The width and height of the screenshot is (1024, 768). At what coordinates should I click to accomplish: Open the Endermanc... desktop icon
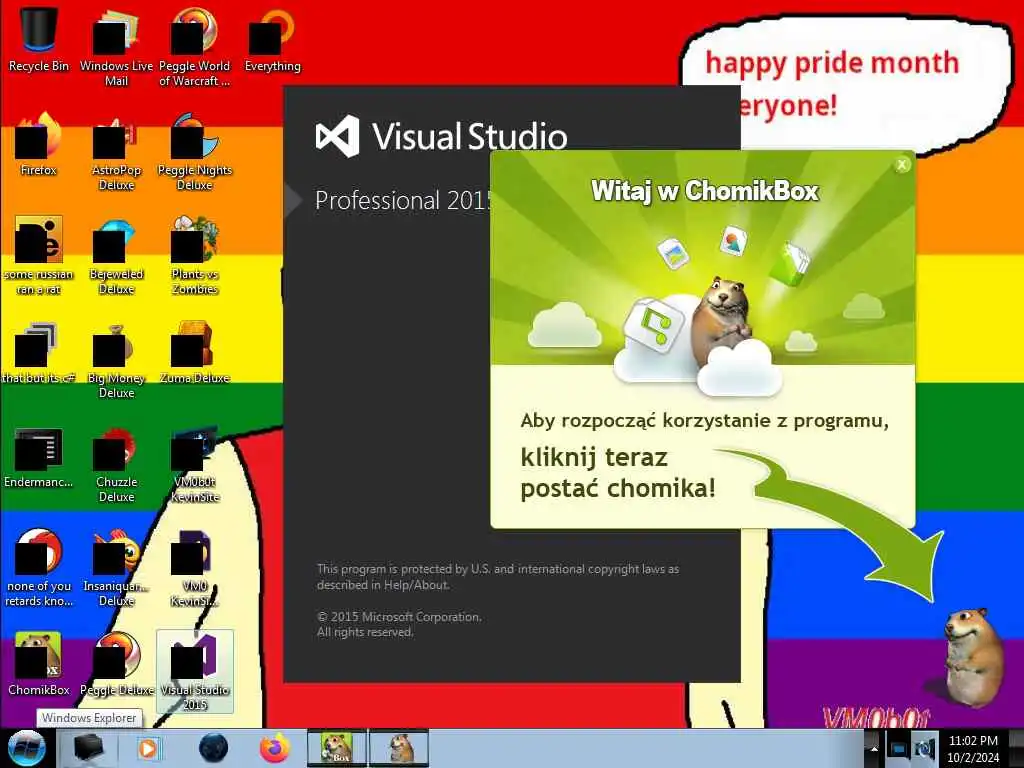[x=39, y=457]
